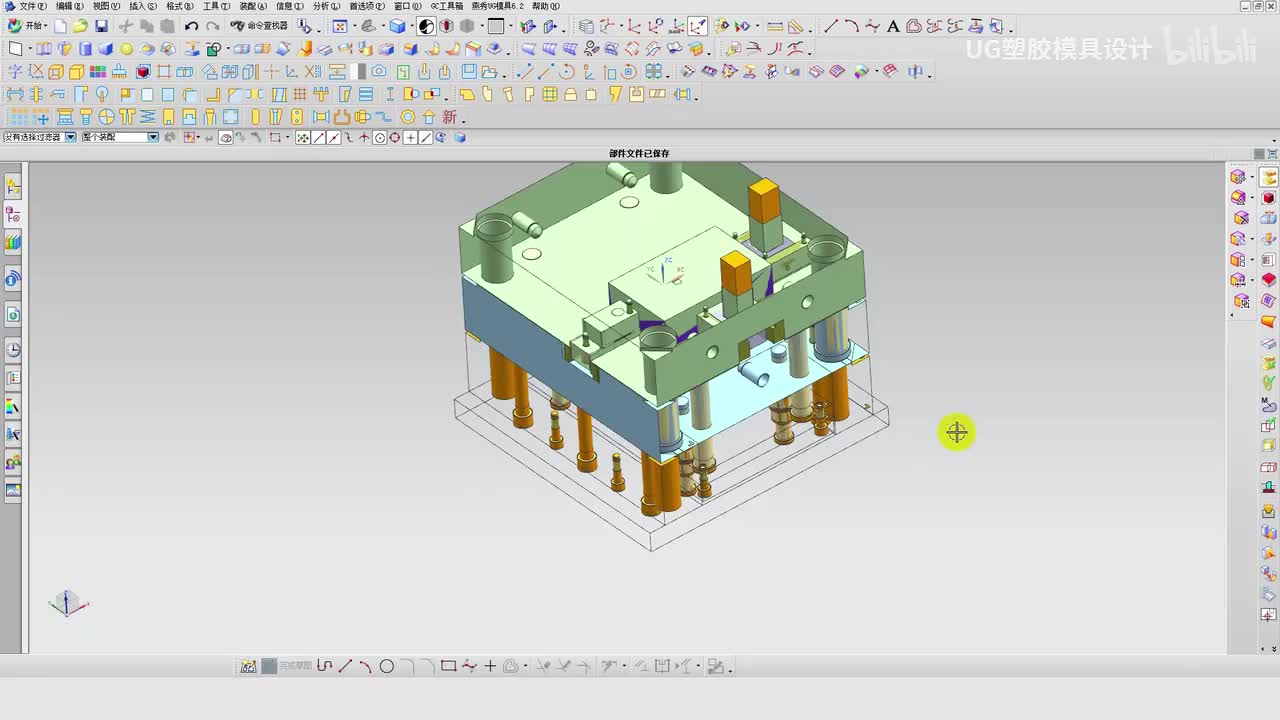Viewport: 1280px width, 720px height.
Task: Click the text 'A' tool icon
Action: (893, 26)
